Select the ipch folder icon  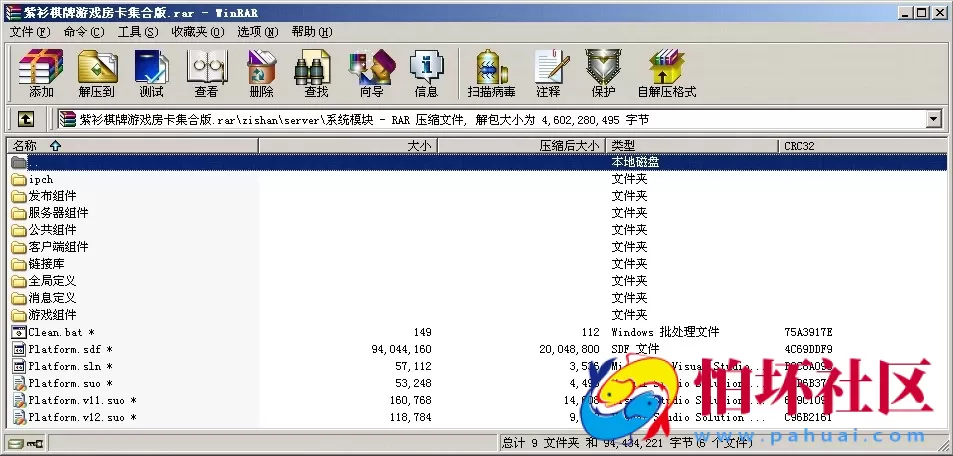pos(19,179)
